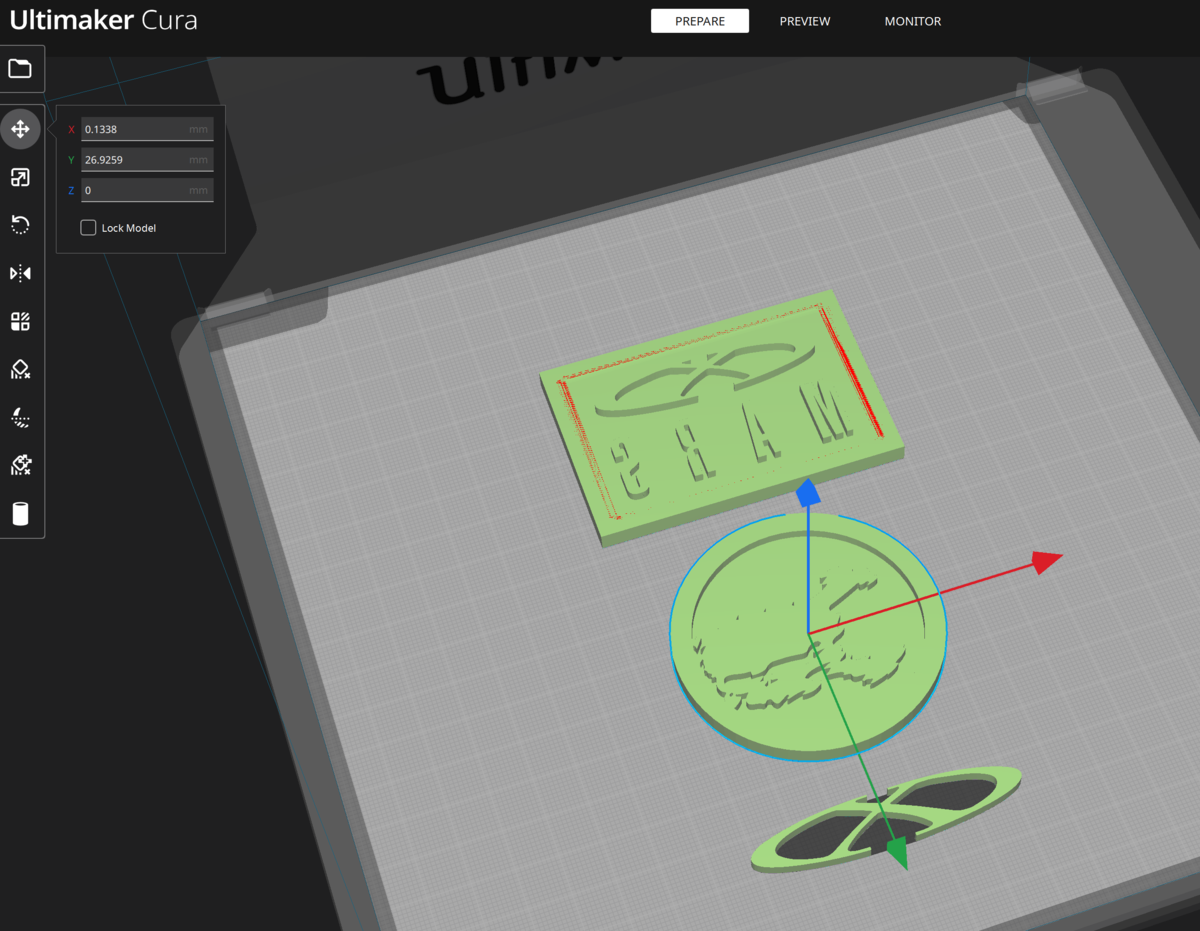Image resolution: width=1200 pixels, height=931 pixels.
Task: Open a file with the folder icon
Action: tap(20, 69)
